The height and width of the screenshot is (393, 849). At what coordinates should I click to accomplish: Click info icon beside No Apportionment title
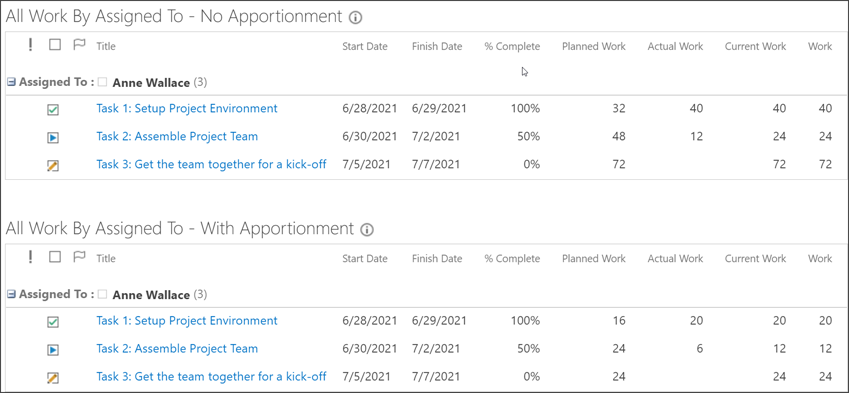pos(356,18)
